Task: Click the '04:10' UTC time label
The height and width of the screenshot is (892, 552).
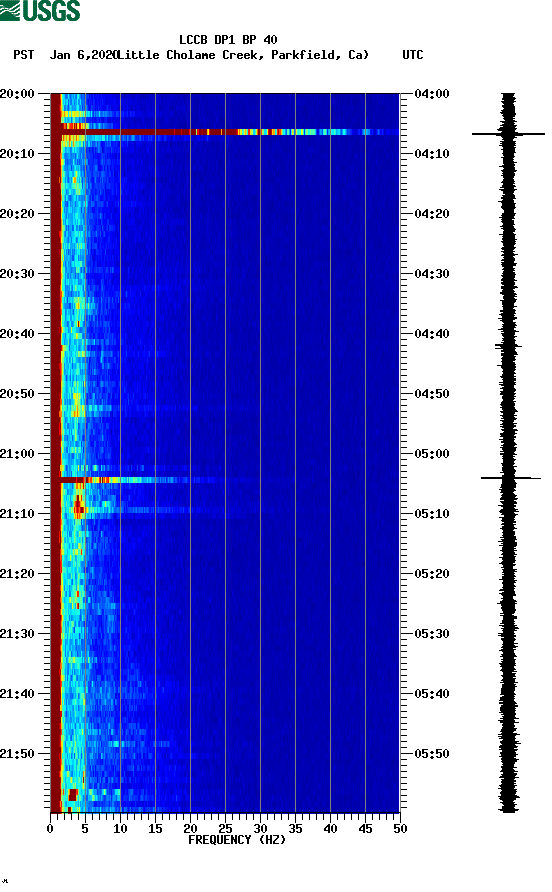Action: (432, 154)
